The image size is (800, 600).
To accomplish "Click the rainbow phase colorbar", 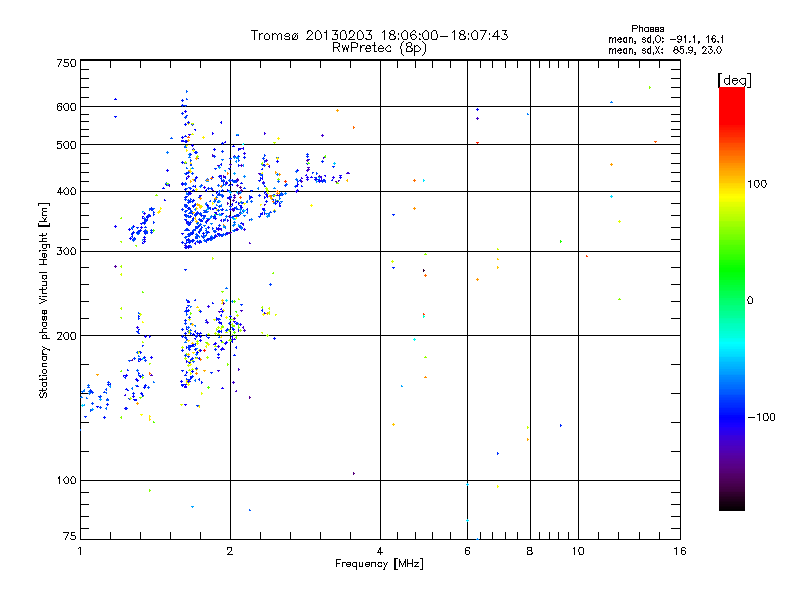I will click(732, 298).
